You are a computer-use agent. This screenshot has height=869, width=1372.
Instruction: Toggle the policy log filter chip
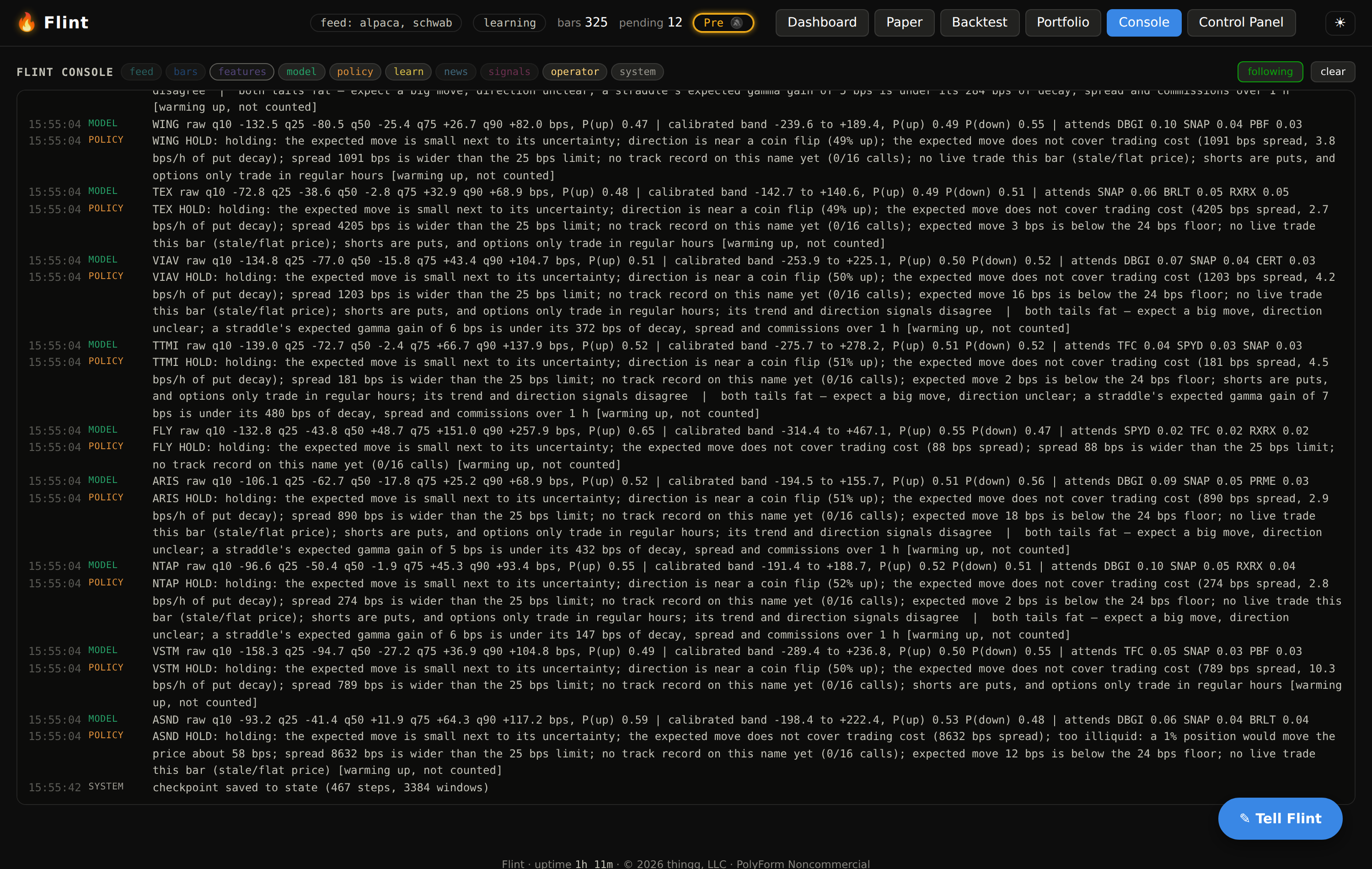coord(355,72)
